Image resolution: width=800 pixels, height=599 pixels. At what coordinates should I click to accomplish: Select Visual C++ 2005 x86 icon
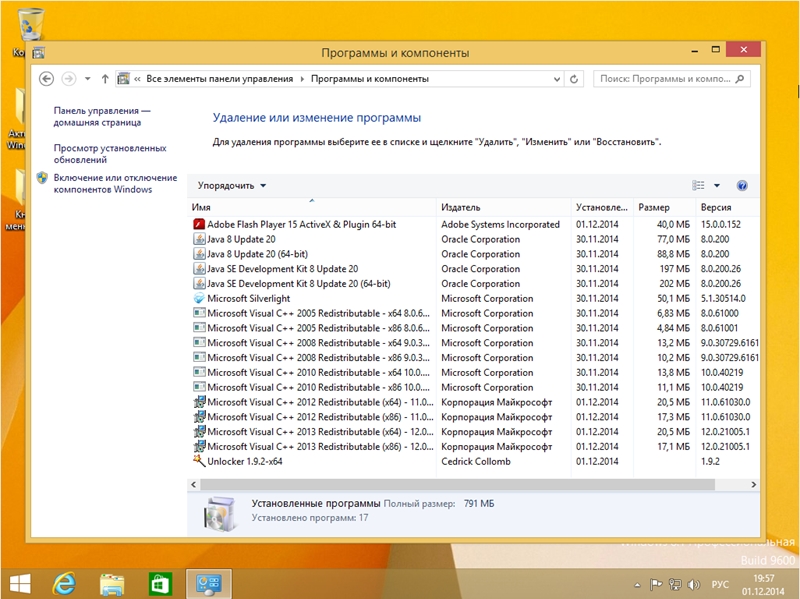199,328
